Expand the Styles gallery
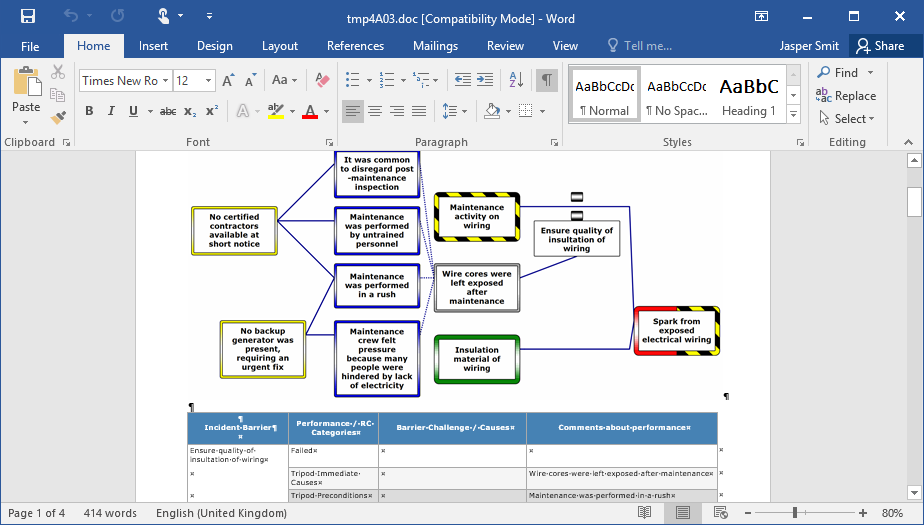Viewport: 924px width, 525px height. coord(794,114)
